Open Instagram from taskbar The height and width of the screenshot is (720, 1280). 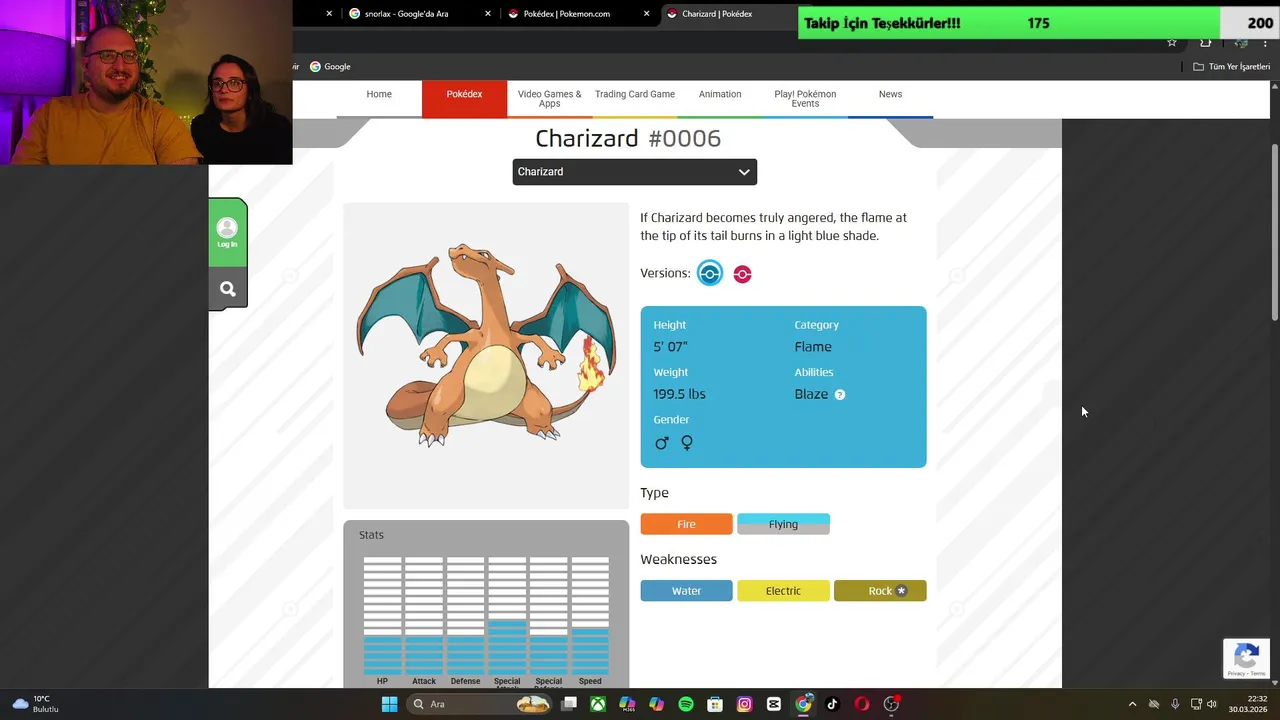744,704
